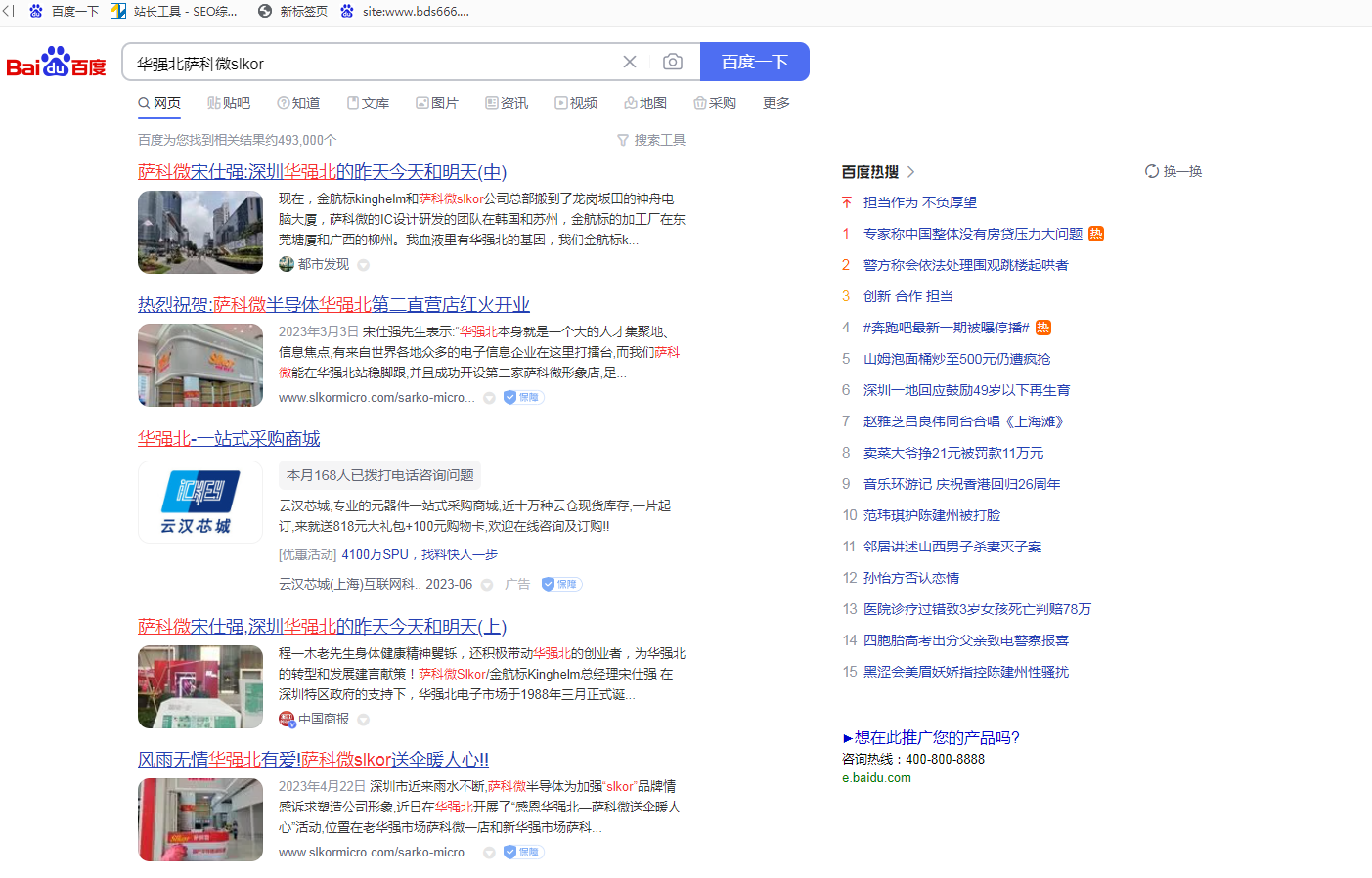Open 站长工具 bookmark
This screenshot has height=878, width=1372.
click(x=174, y=11)
